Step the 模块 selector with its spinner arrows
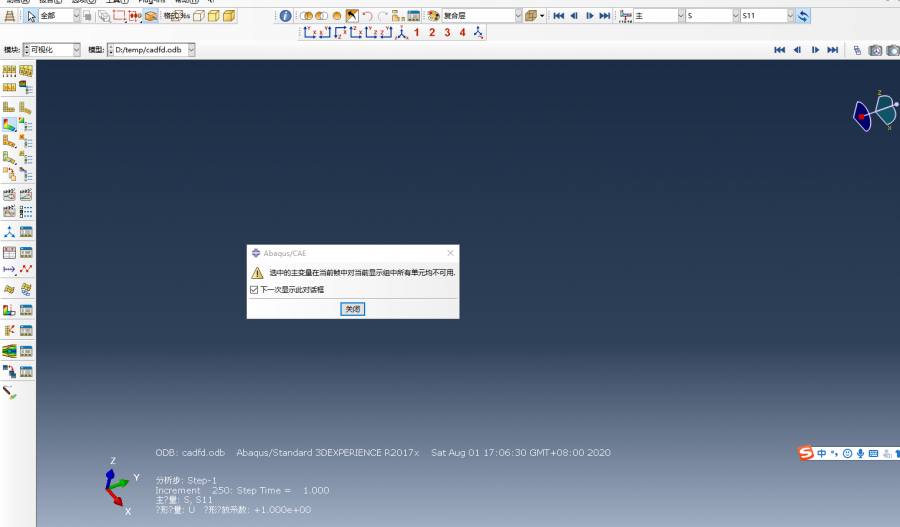The width and height of the screenshot is (900, 527). tap(26, 50)
